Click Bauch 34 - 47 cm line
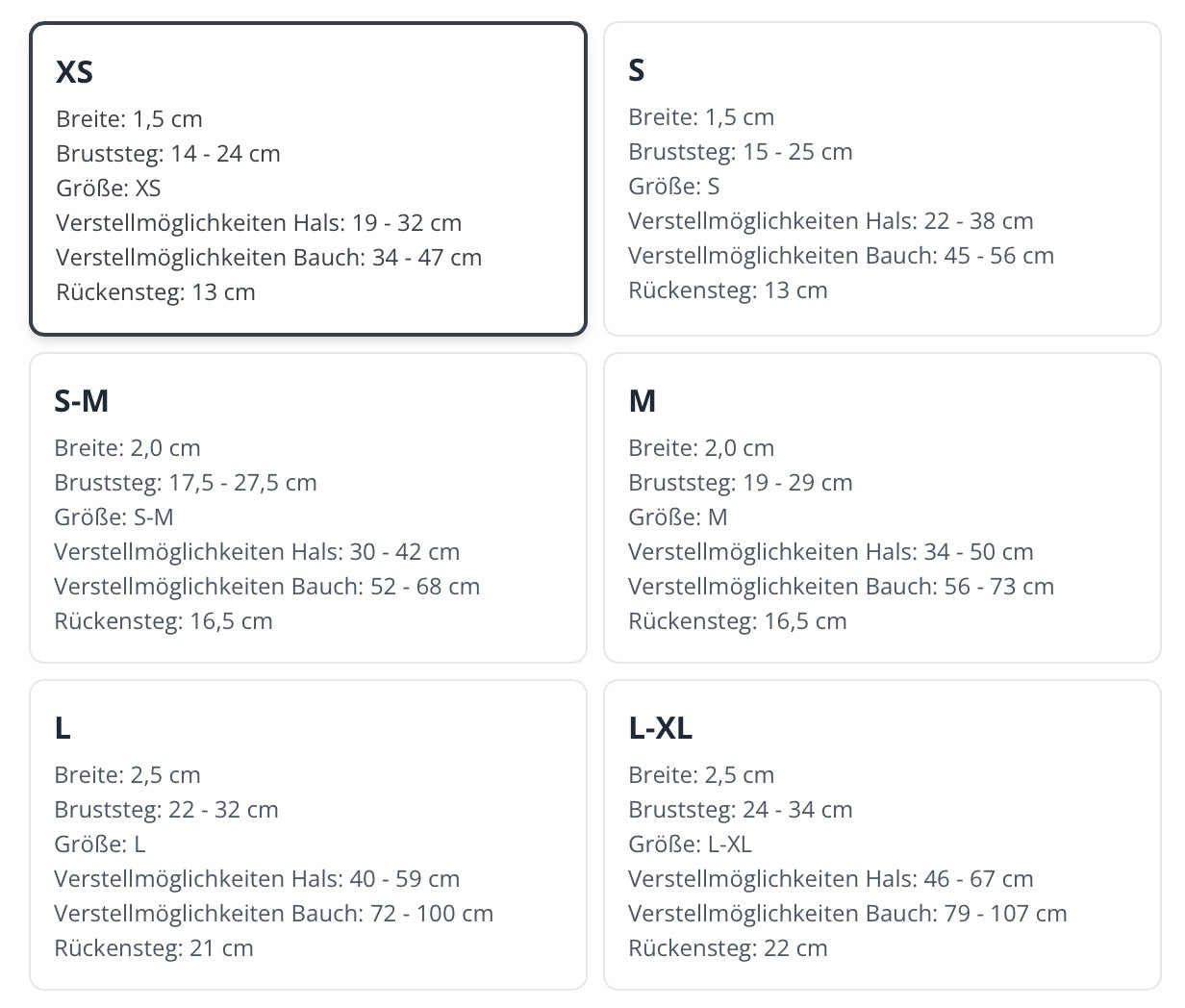 click(x=268, y=258)
